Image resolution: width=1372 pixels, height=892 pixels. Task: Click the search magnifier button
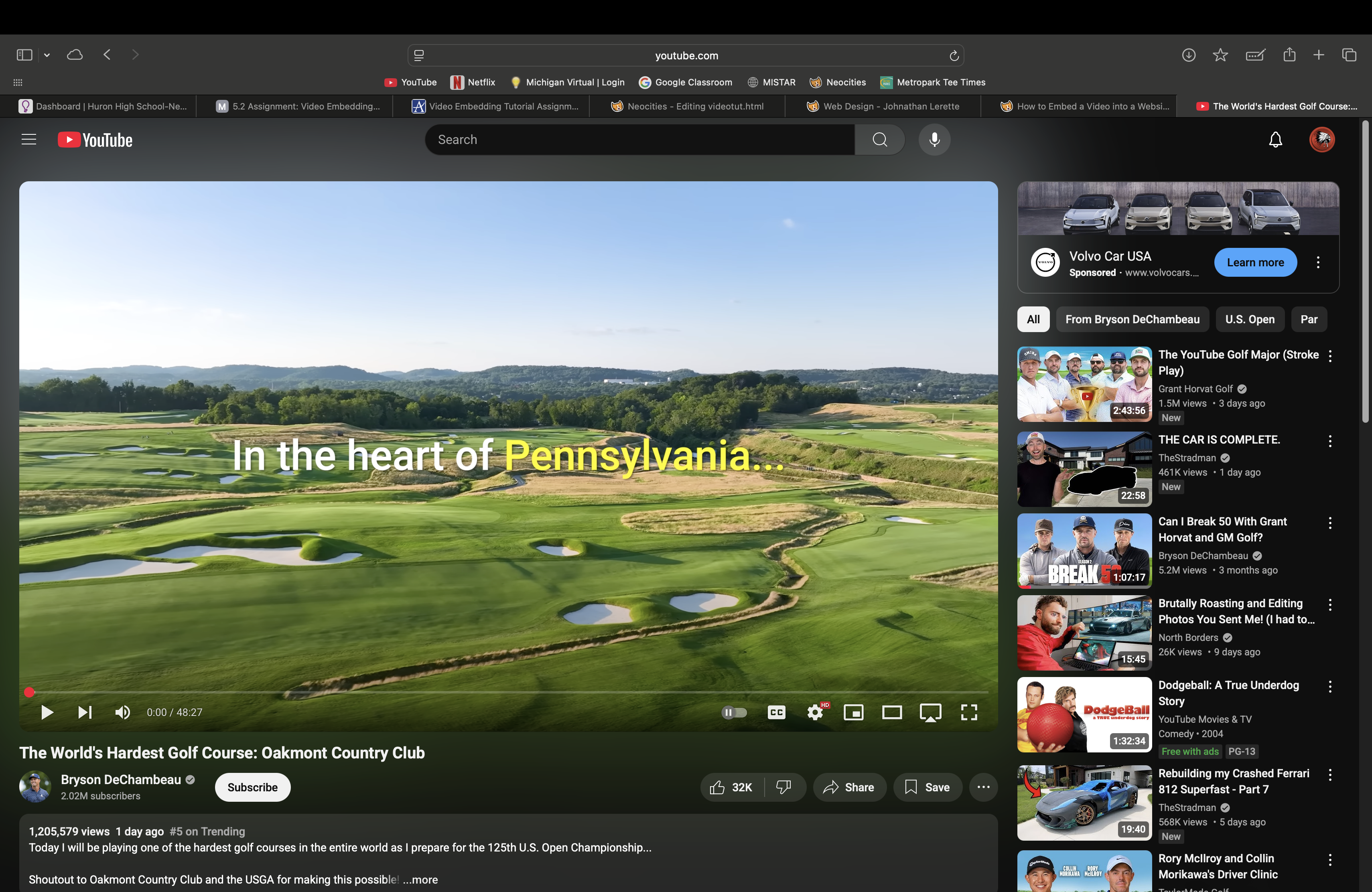click(880, 140)
